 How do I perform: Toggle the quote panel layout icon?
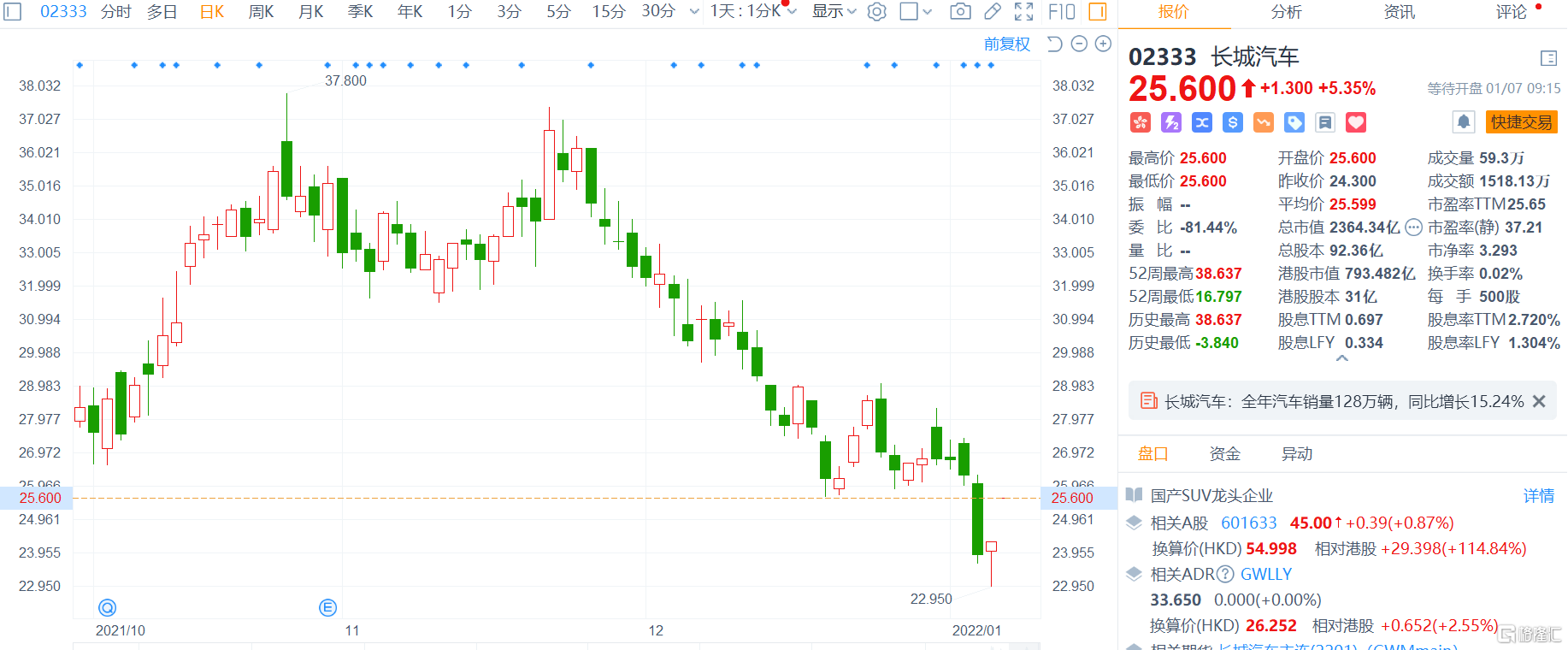pyautogui.click(x=1548, y=58)
